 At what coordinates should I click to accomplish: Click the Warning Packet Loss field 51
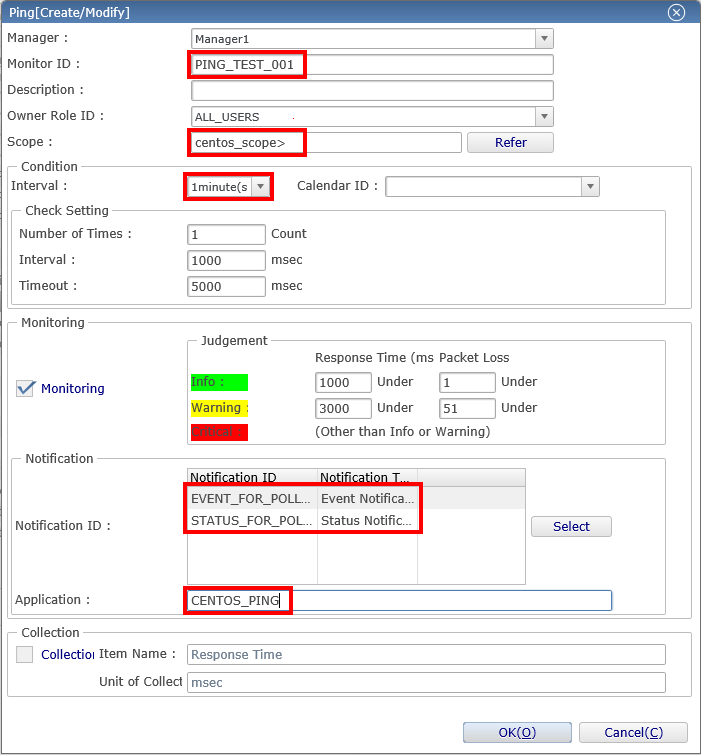[467, 408]
